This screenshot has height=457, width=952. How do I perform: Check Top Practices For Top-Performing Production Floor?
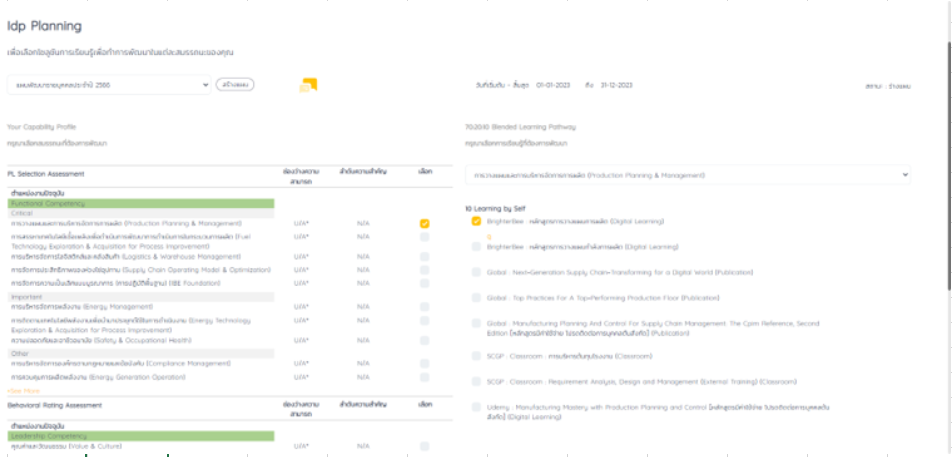click(x=477, y=298)
